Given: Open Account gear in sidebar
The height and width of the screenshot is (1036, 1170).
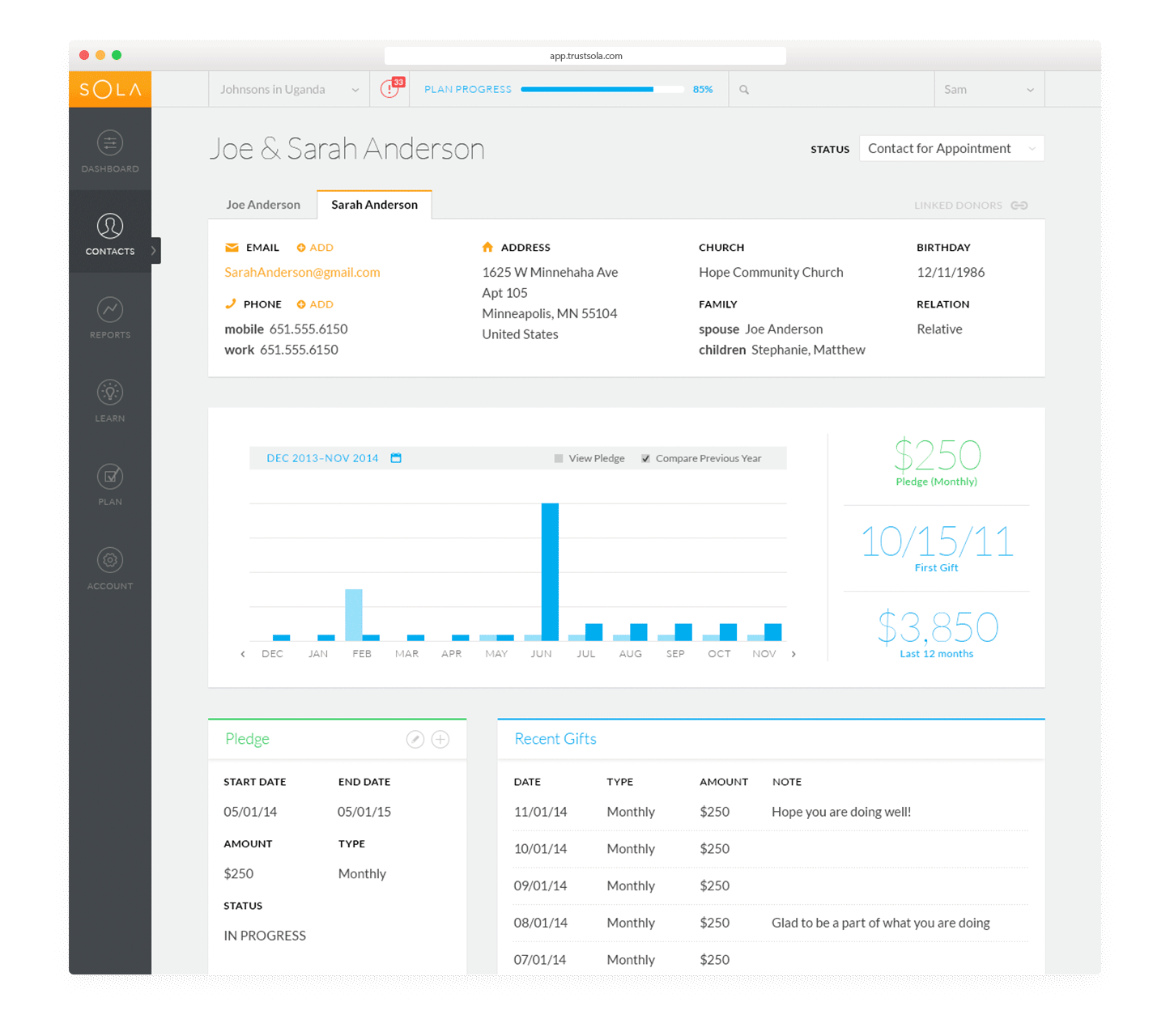Looking at the screenshot, I should pos(110,560).
